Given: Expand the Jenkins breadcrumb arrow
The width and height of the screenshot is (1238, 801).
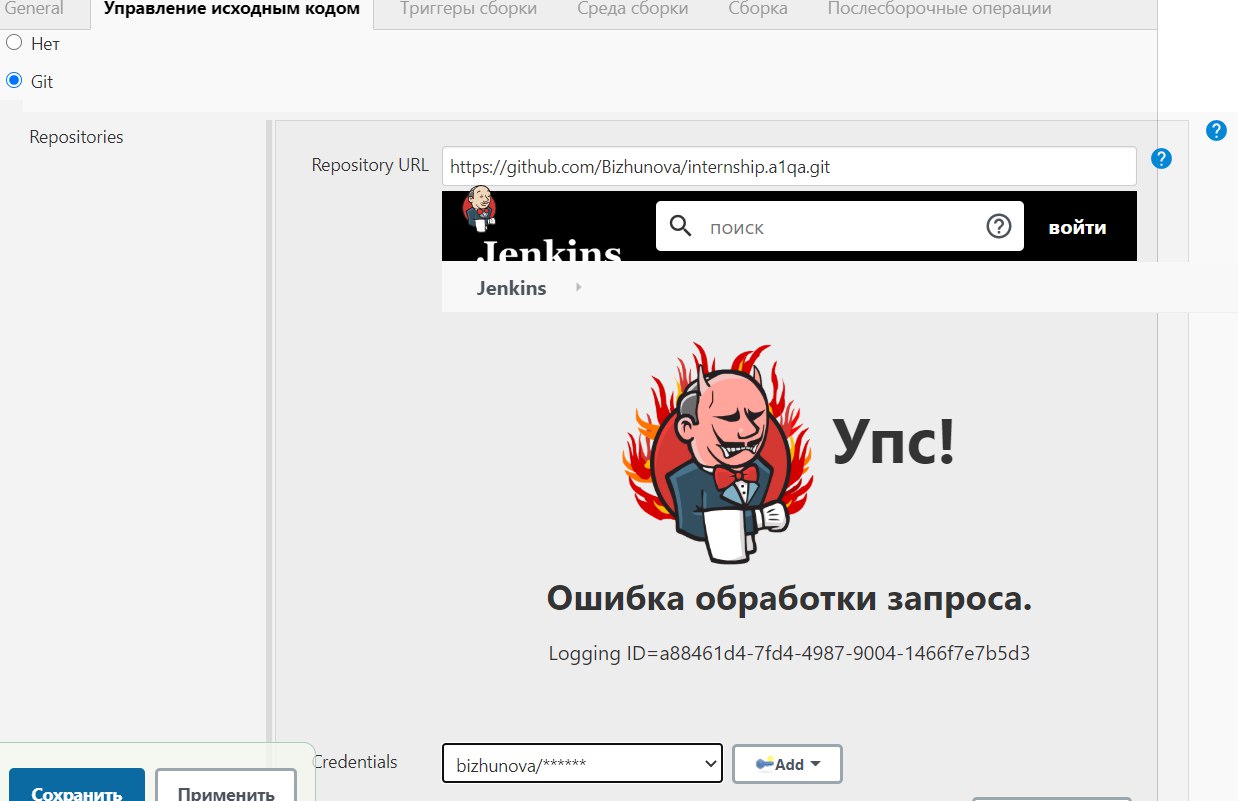Looking at the screenshot, I should pos(579,288).
